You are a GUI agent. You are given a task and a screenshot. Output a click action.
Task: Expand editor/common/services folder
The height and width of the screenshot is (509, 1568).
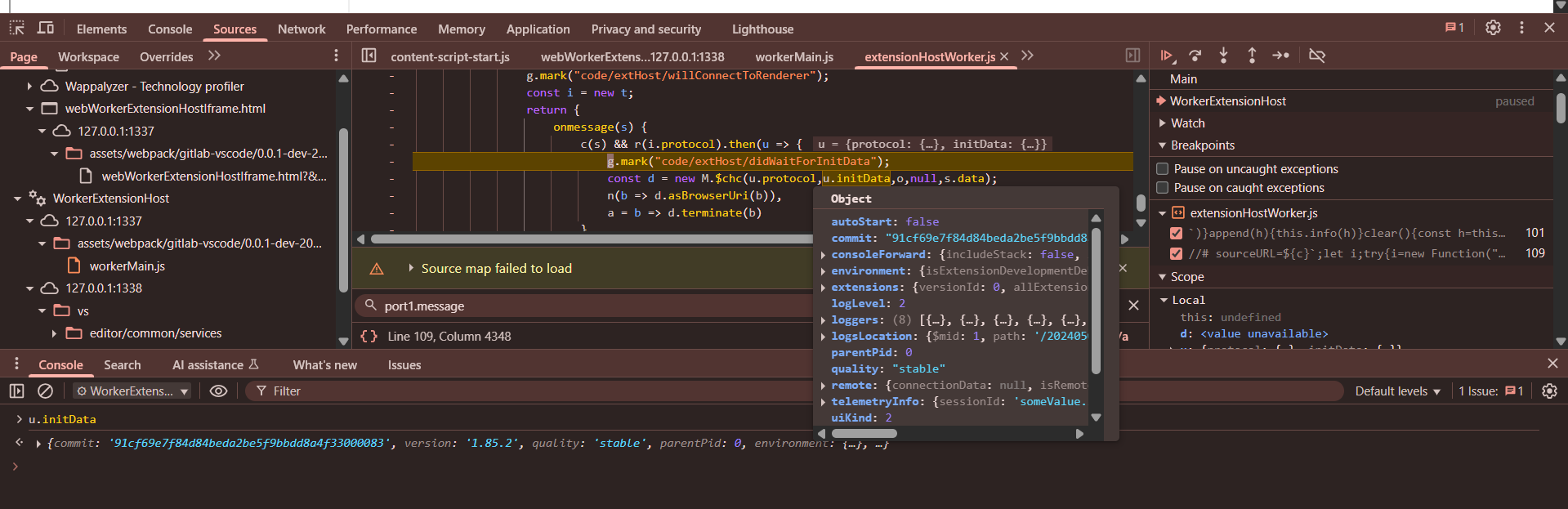tap(54, 333)
